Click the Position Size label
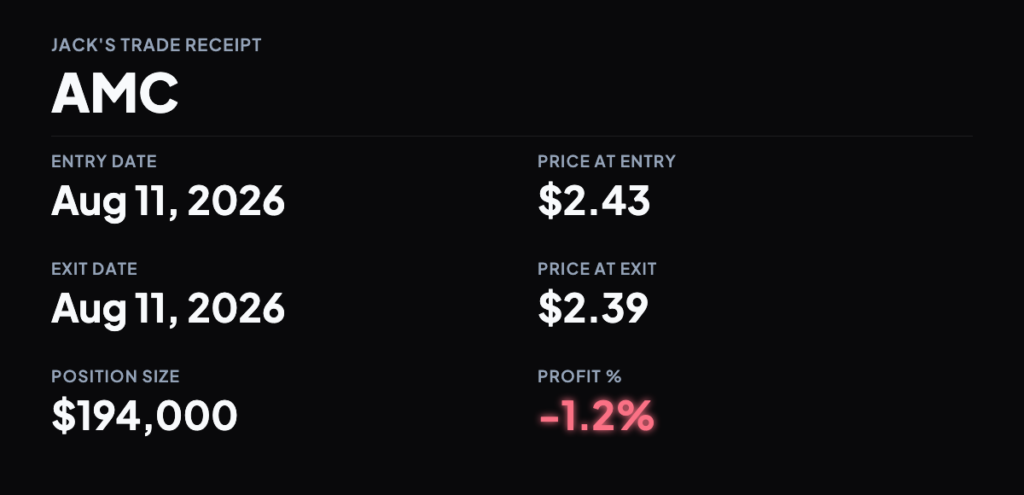The width and height of the screenshot is (1024, 495). click(116, 377)
